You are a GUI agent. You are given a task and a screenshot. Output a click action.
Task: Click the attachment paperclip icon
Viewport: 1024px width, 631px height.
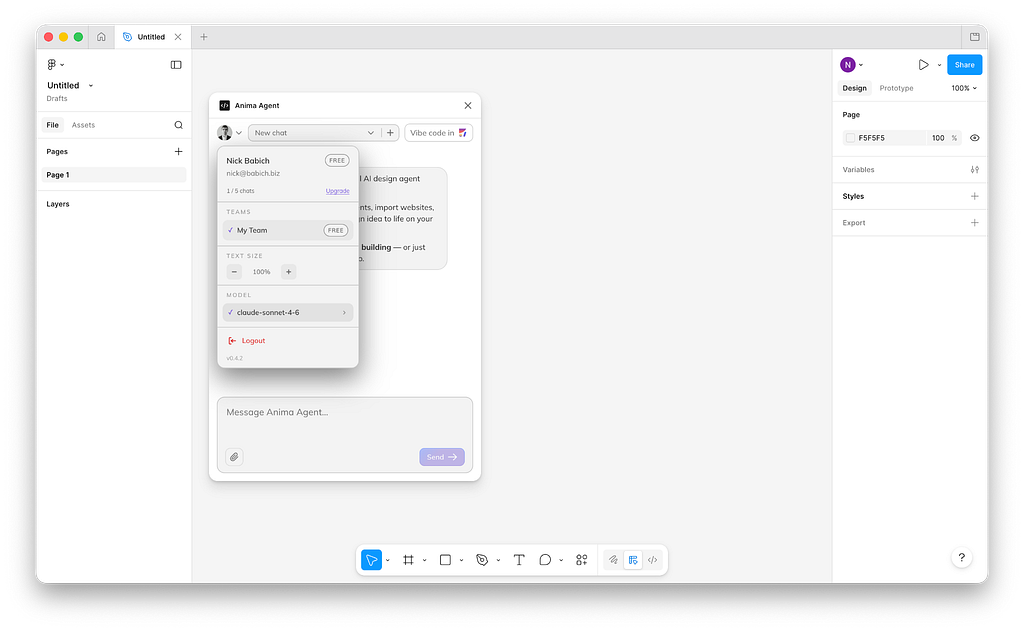pos(234,457)
